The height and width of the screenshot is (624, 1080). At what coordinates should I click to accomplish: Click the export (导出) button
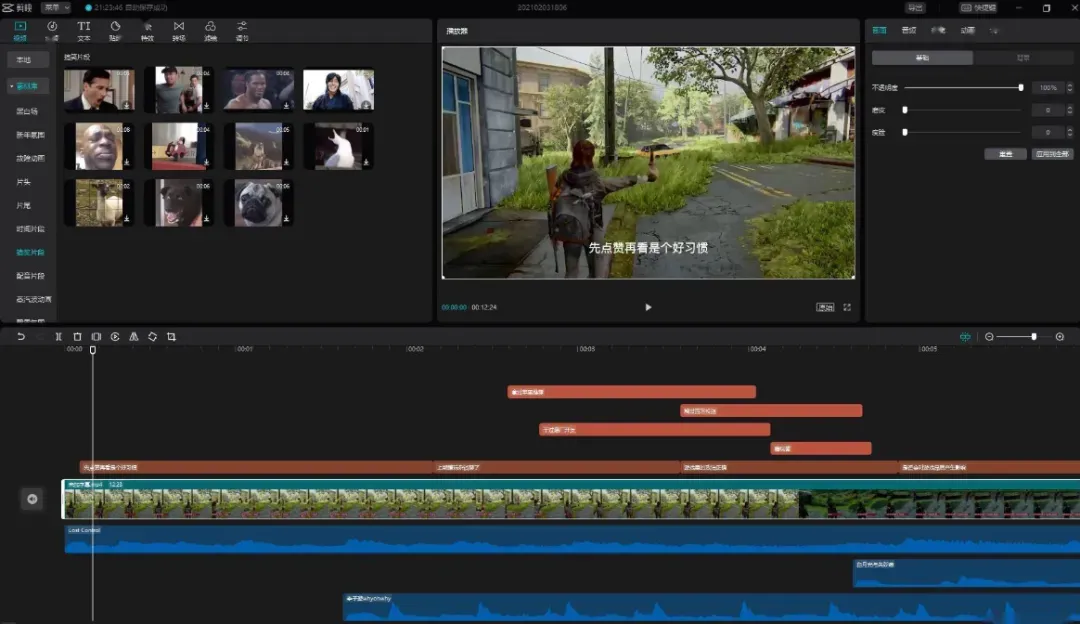coord(915,8)
